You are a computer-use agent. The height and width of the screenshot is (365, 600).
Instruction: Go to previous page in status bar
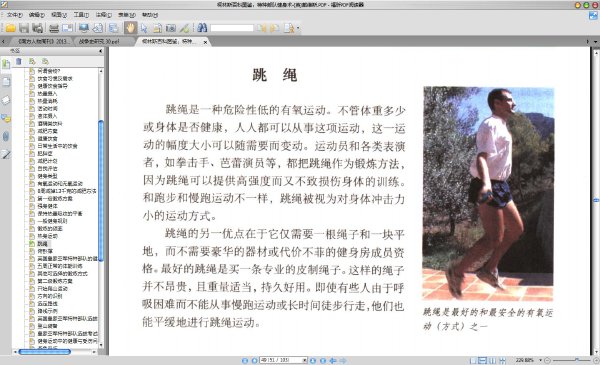pyautogui.click(x=254, y=360)
